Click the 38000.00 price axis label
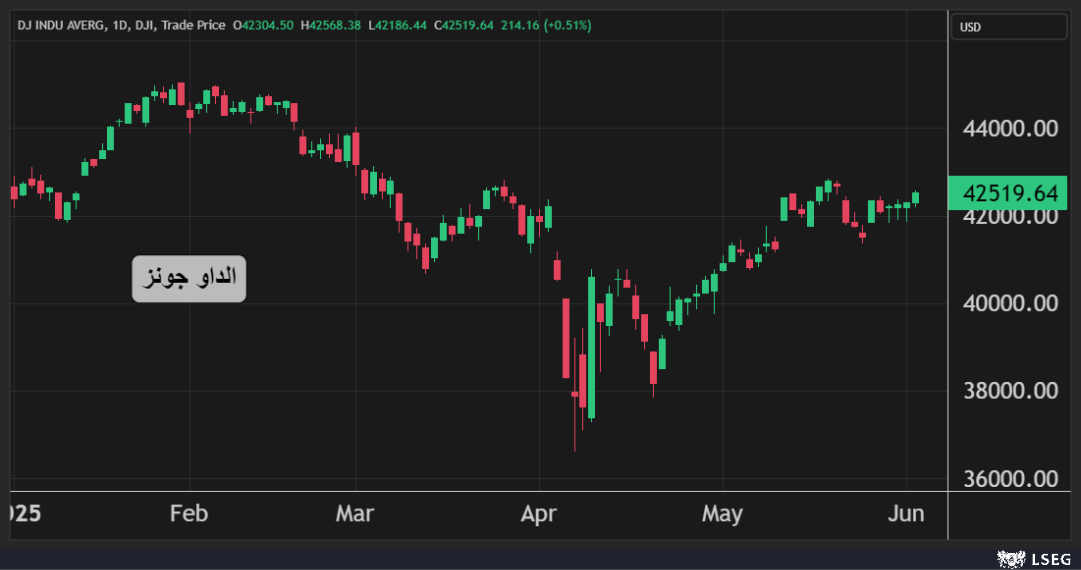 pos(1010,391)
